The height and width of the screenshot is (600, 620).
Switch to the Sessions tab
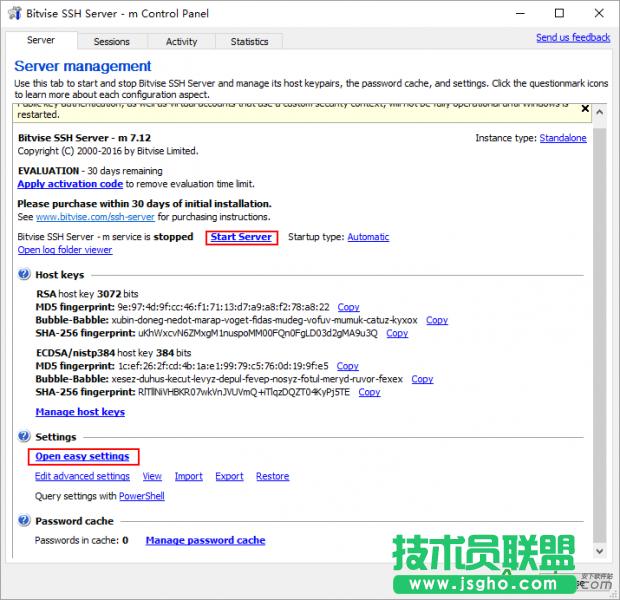(112, 42)
